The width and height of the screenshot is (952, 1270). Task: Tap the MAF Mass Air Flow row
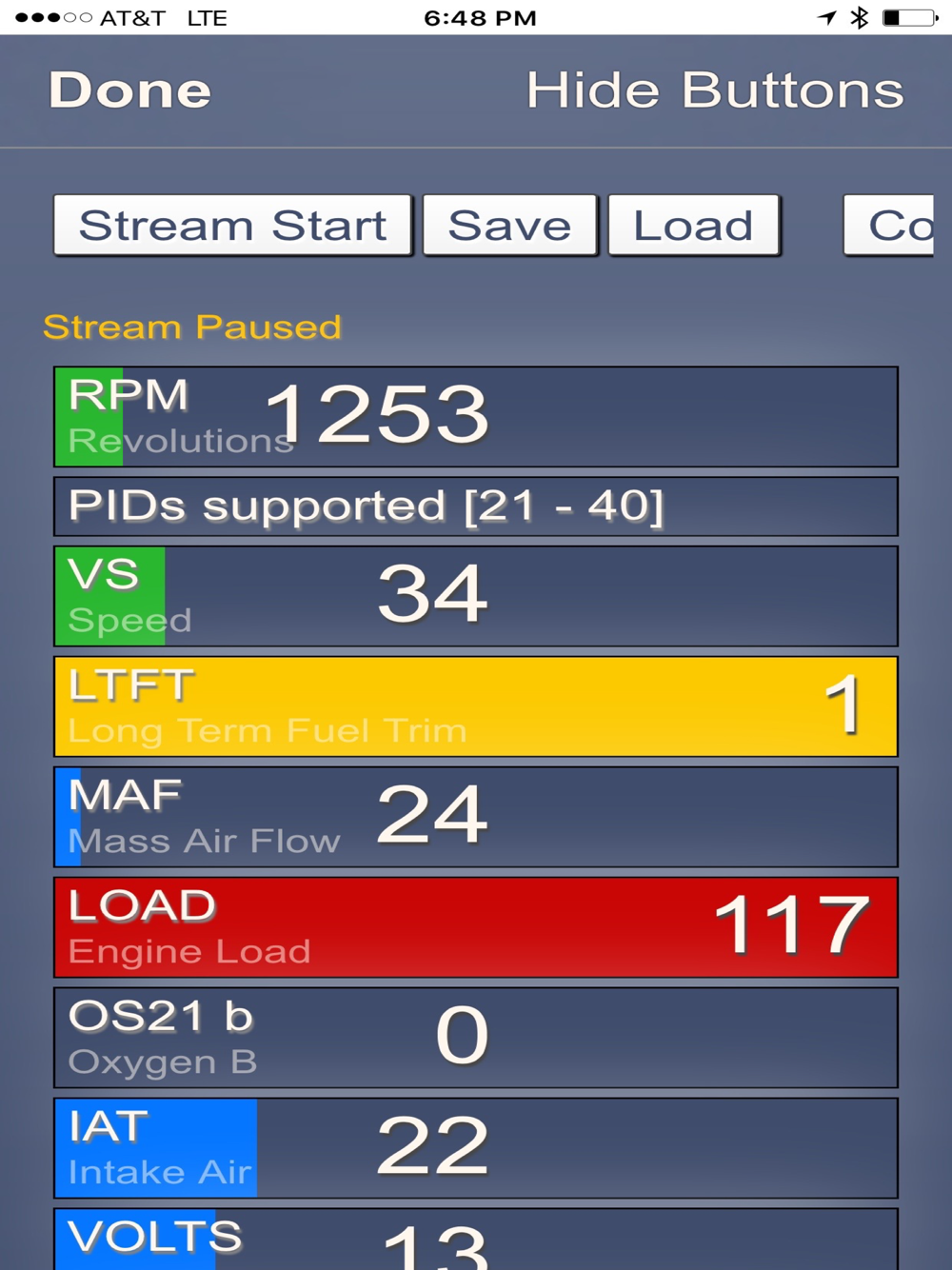pyautogui.click(x=476, y=817)
